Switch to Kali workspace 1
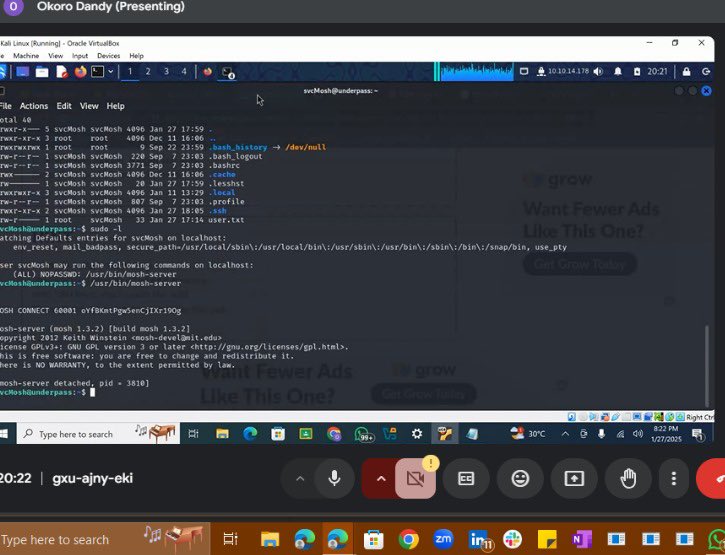725x555 pixels. pyautogui.click(x=130, y=72)
